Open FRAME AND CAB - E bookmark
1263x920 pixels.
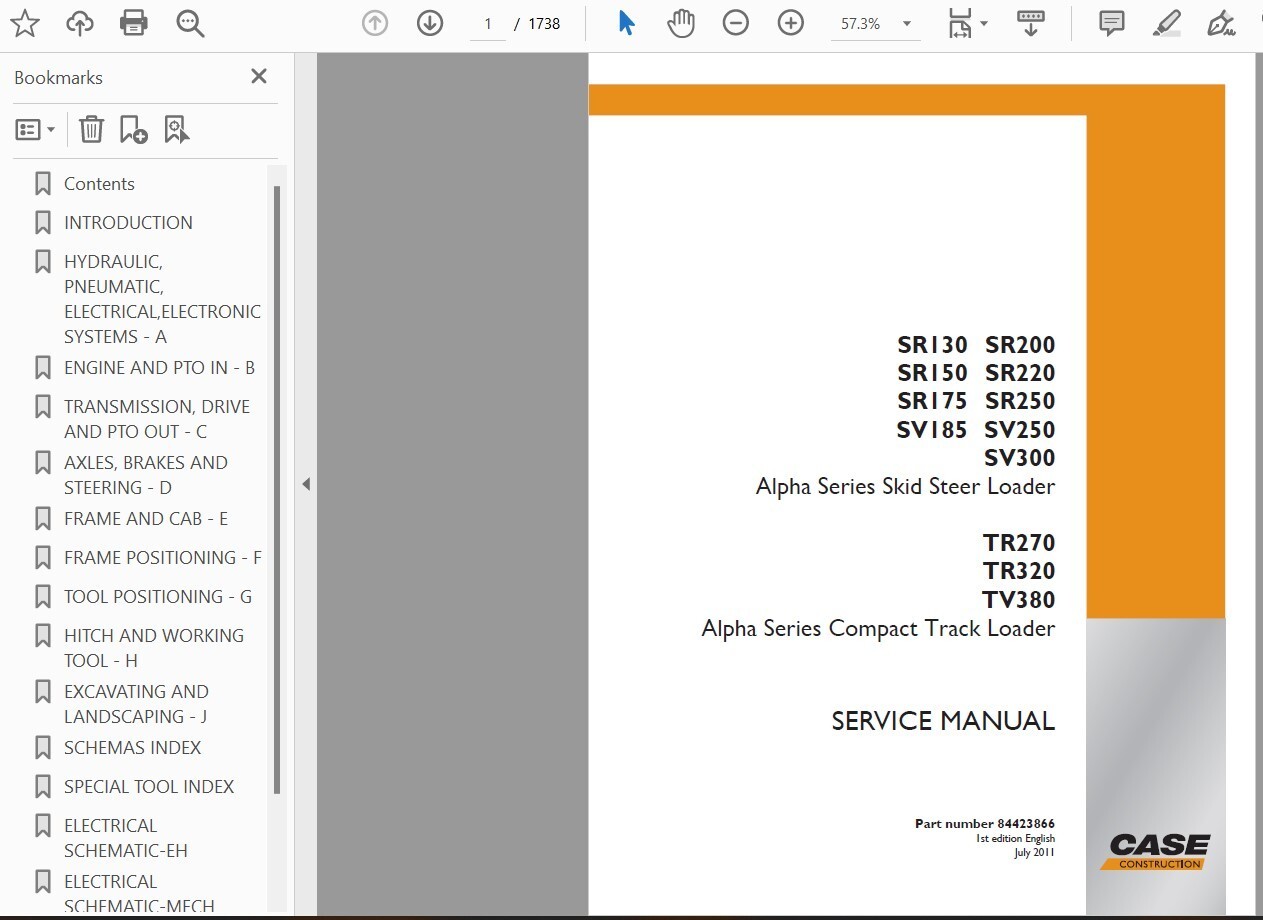click(x=146, y=518)
